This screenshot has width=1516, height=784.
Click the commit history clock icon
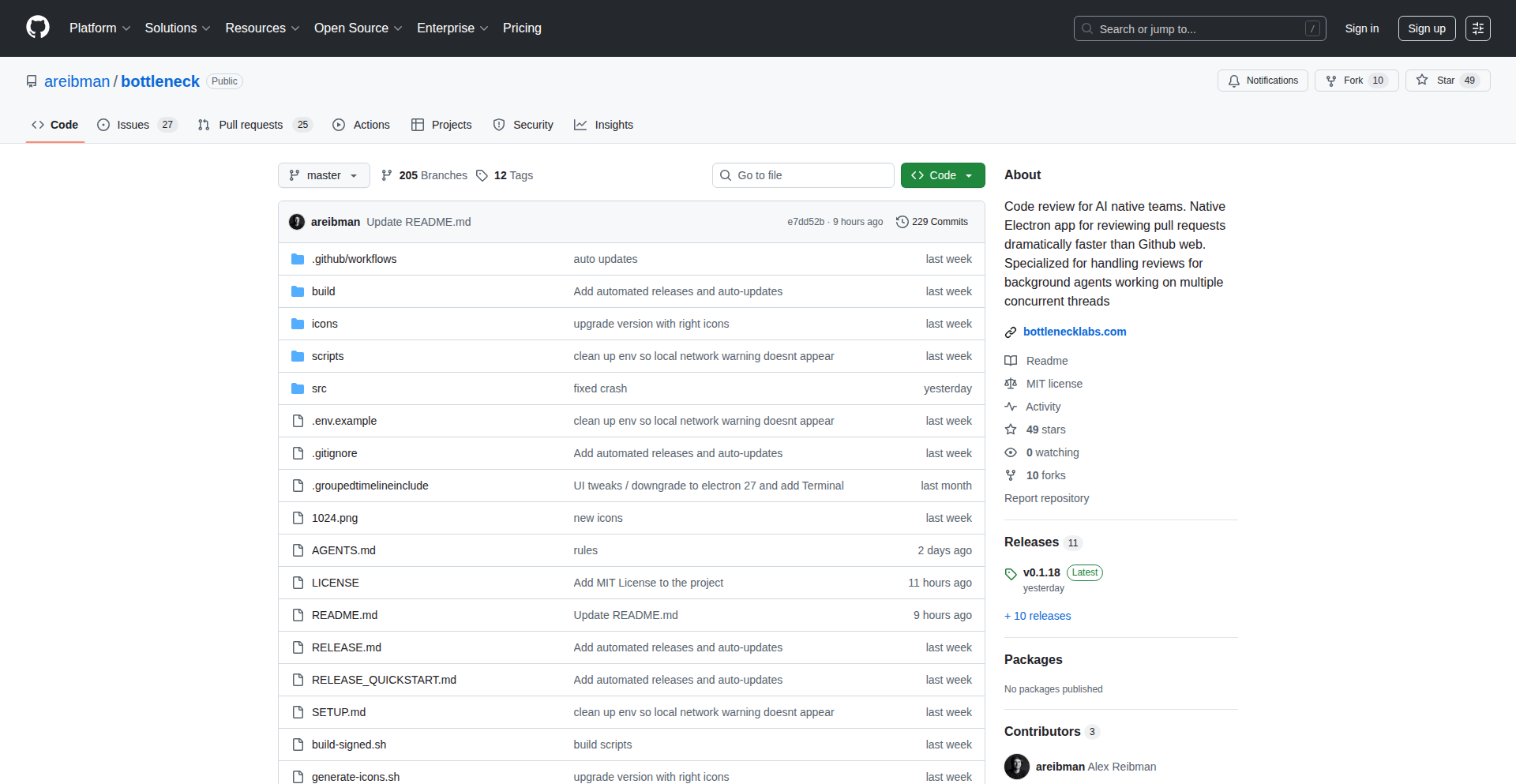902,222
